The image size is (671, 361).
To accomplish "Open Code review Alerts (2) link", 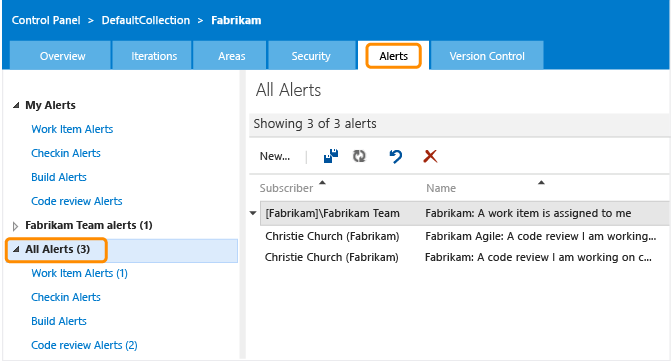I will [84, 345].
